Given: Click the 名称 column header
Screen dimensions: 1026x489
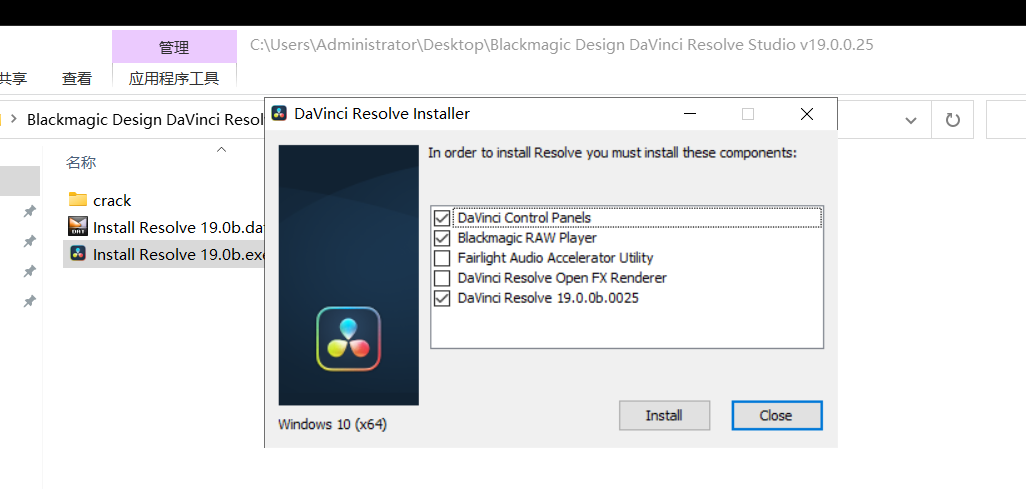Looking at the screenshot, I should tap(81, 163).
